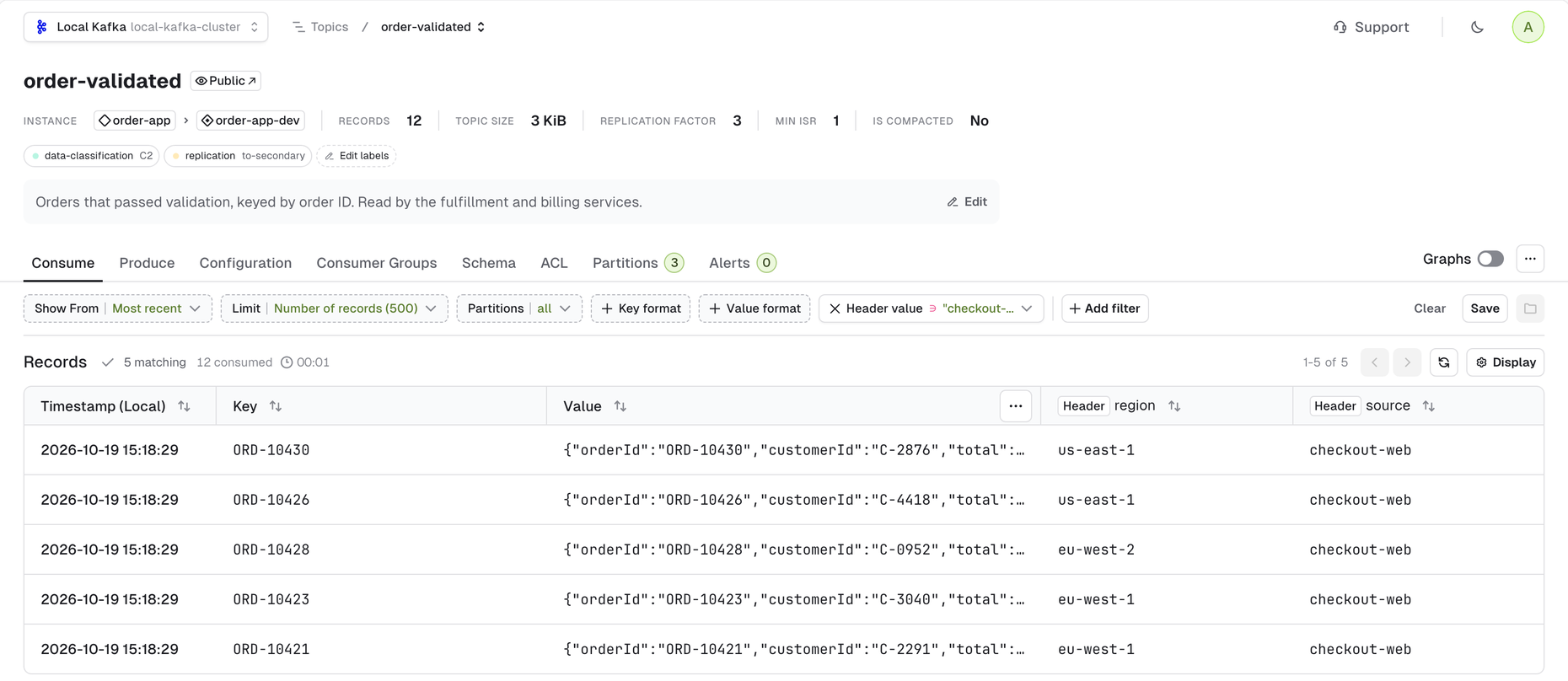Clear all filters
The width and height of the screenshot is (1568, 681).
[1430, 308]
